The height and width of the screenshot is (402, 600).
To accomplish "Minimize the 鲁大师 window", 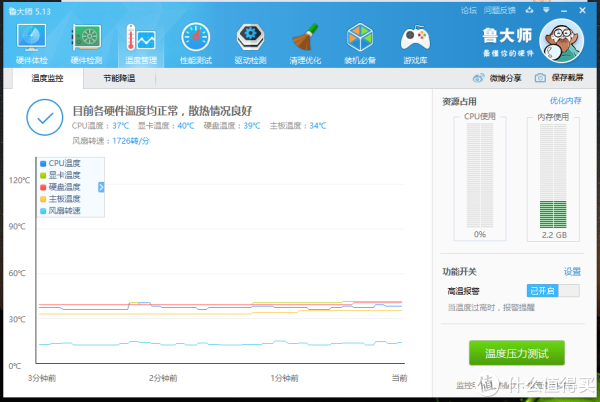I will click(564, 11).
